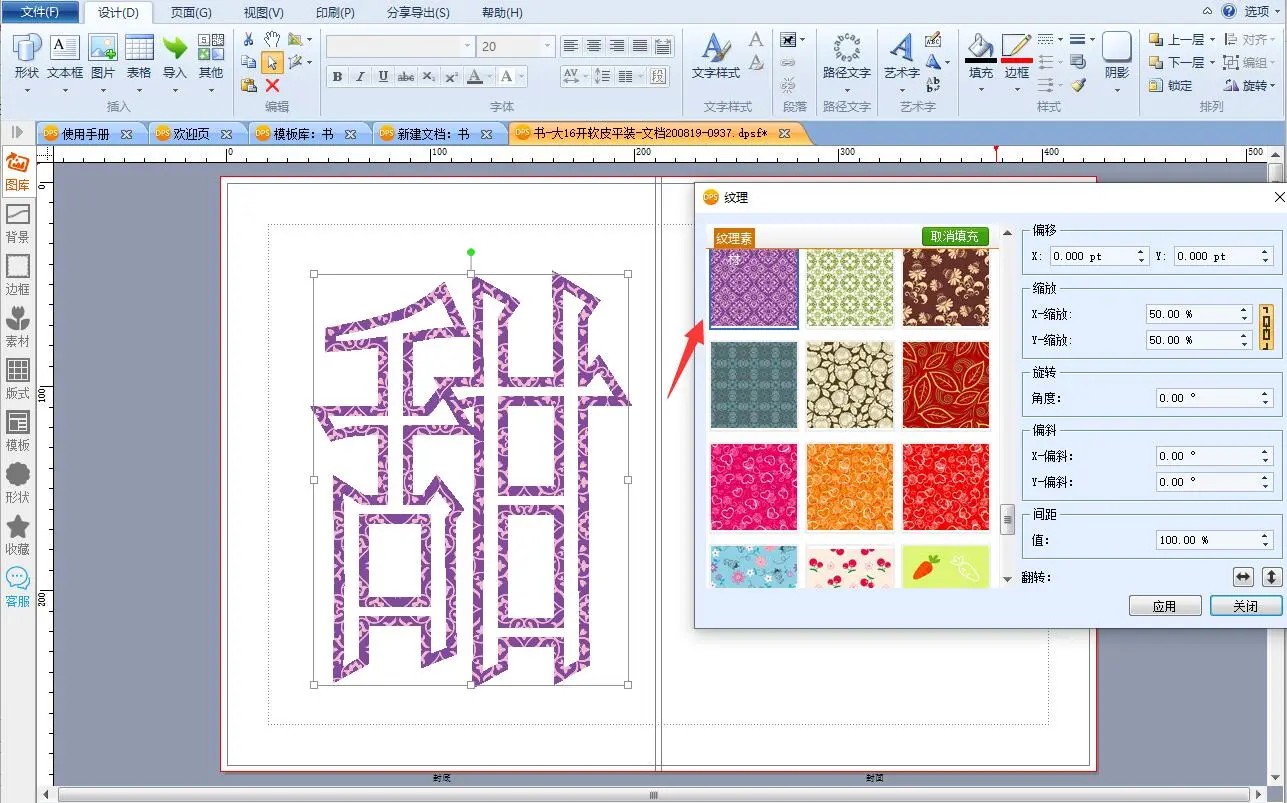Viewport: 1287px width, 803px height.
Task: Toggle vertical flip in 纹理 dialog
Action: point(1271,577)
